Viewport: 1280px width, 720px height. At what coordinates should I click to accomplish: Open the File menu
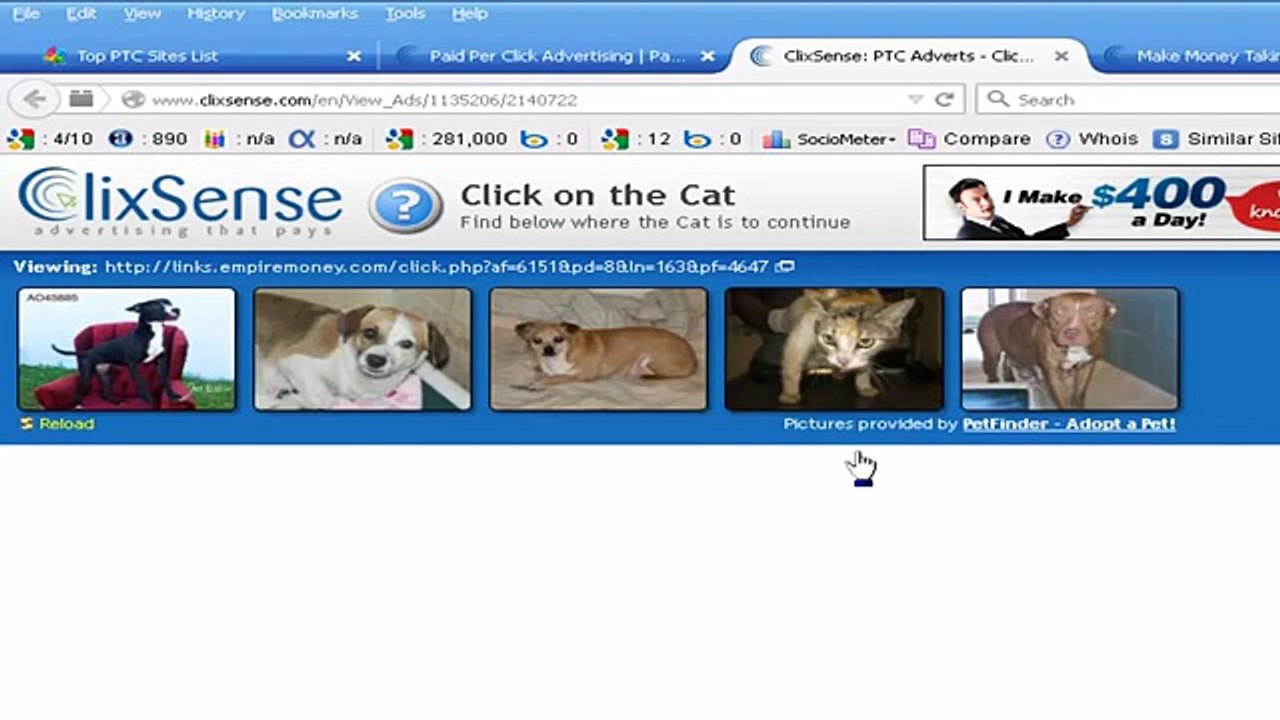point(25,14)
